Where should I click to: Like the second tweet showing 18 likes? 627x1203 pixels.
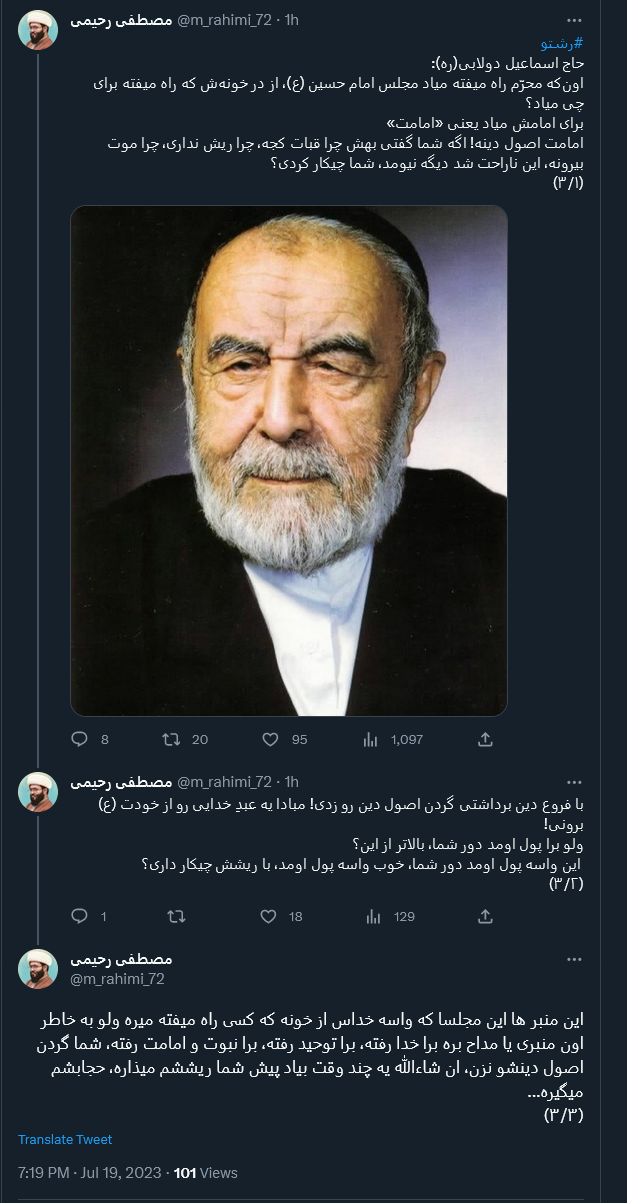point(268,915)
